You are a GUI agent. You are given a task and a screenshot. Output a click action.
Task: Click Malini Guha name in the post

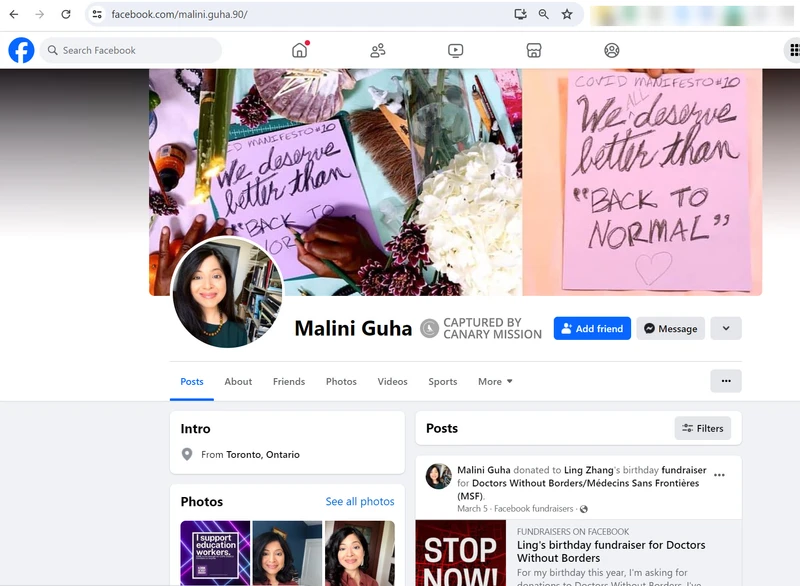pyautogui.click(x=484, y=470)
